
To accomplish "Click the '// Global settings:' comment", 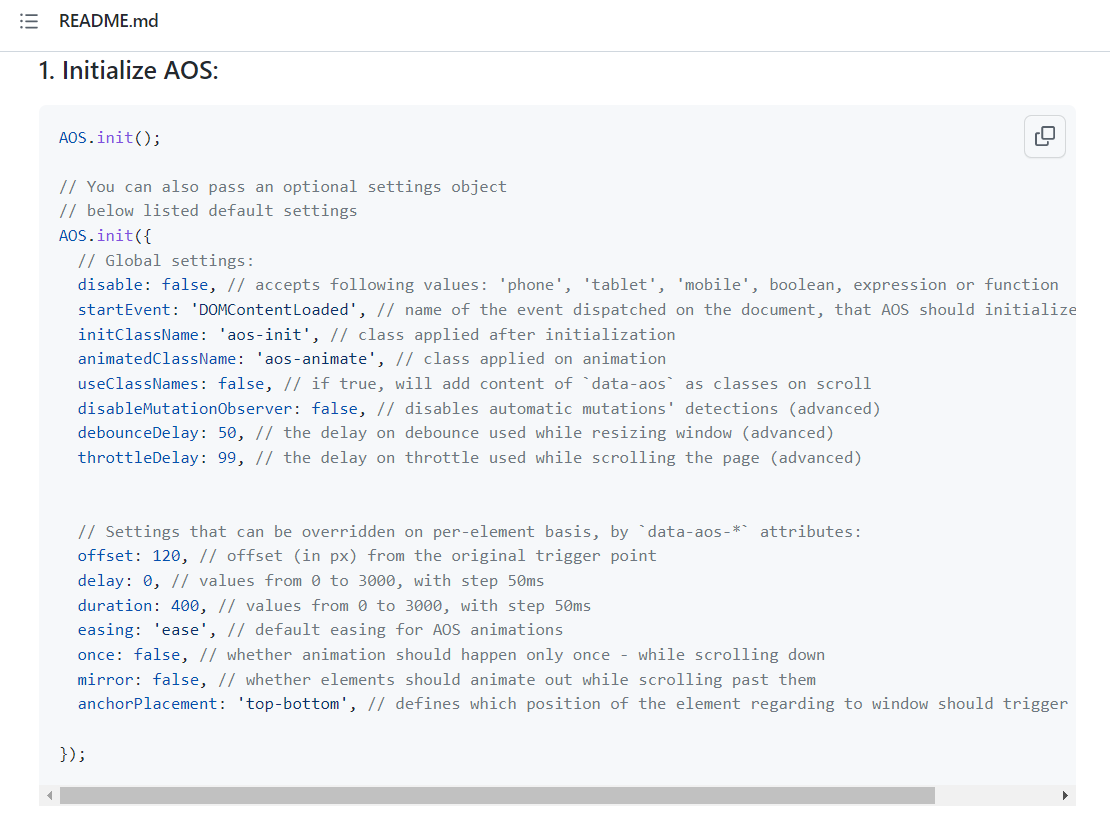I will (166, 261).
